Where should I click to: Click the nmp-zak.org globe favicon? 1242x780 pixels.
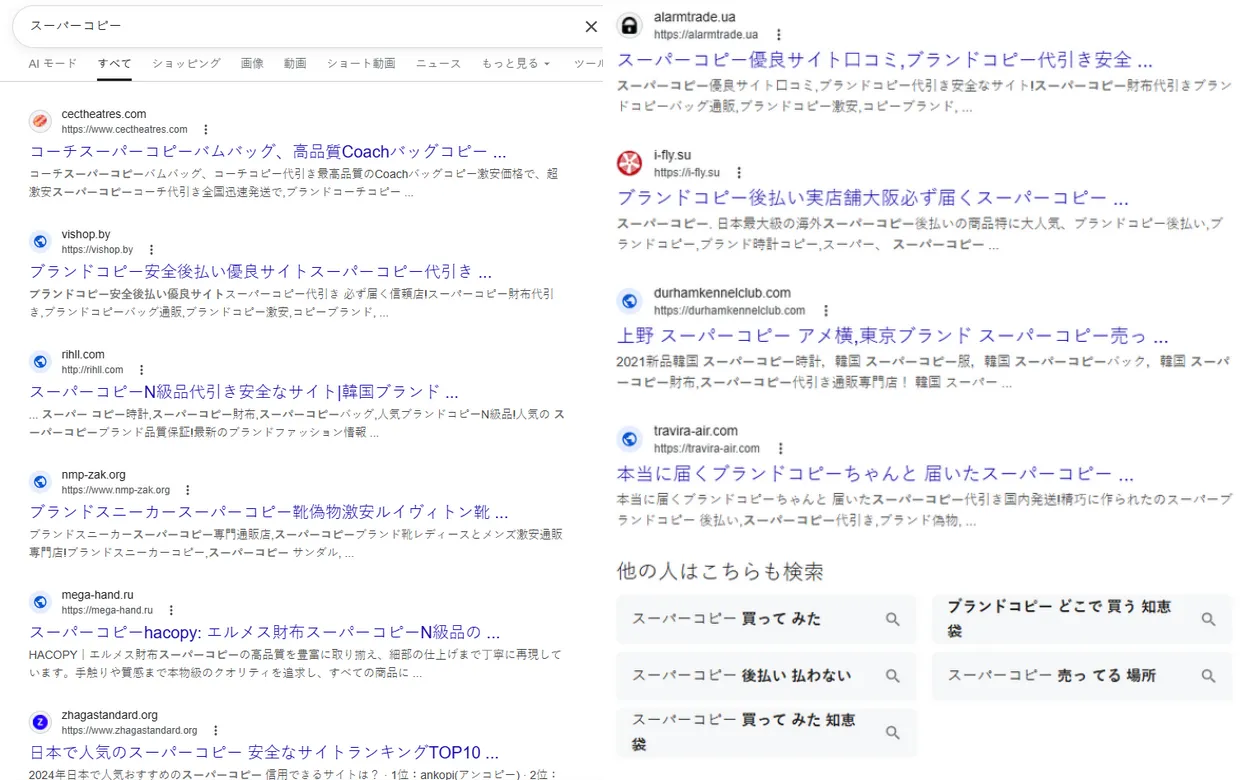tap(40, 482)
